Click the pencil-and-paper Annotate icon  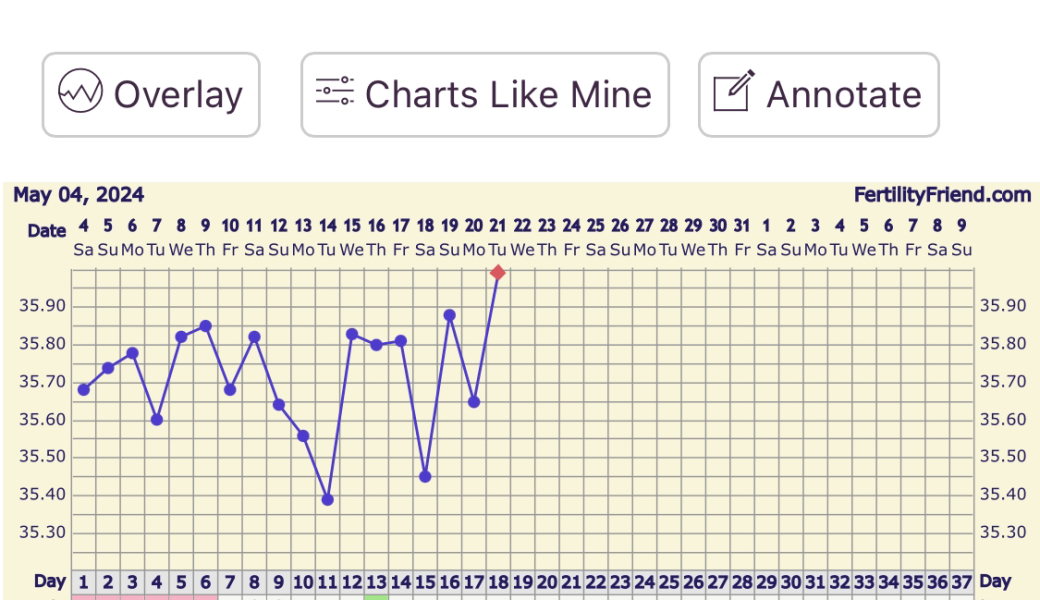coord(733,93)
